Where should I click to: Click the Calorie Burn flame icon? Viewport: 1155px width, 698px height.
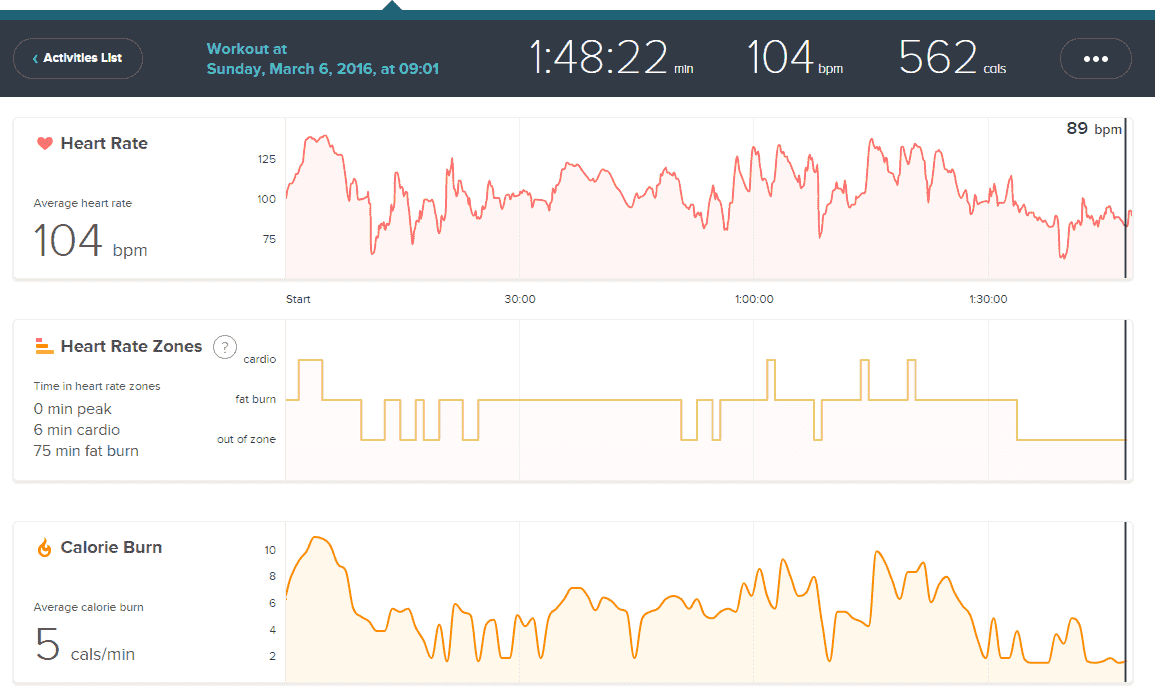coord(44,548)
